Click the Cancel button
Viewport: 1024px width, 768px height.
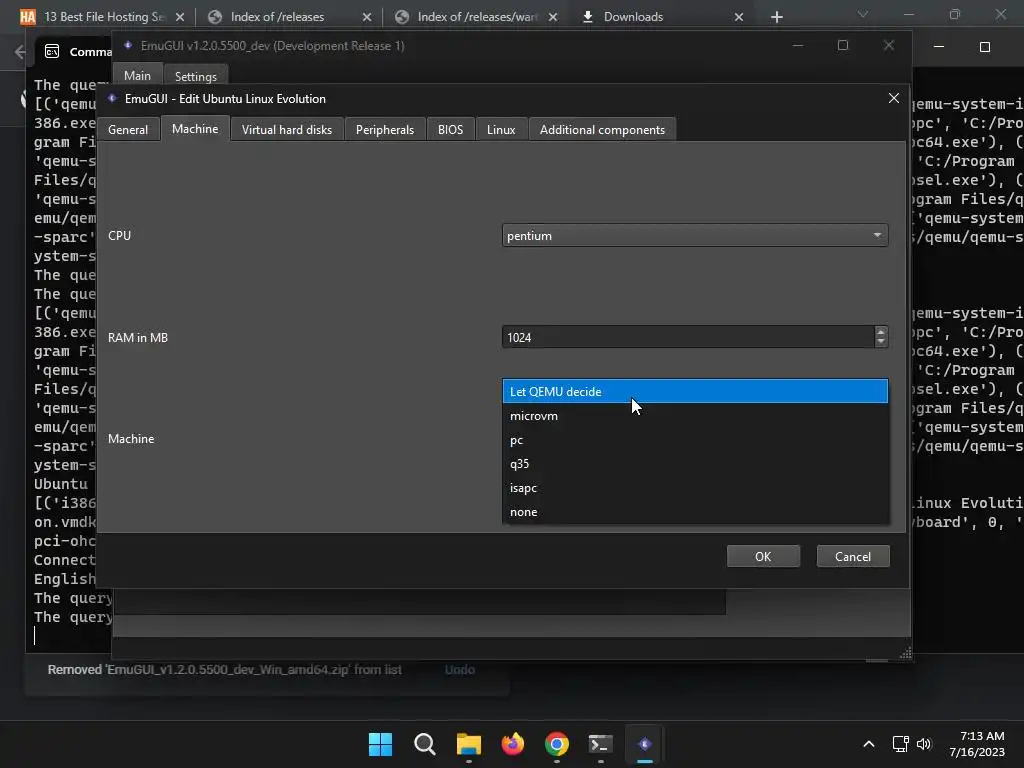click(853, 556)
